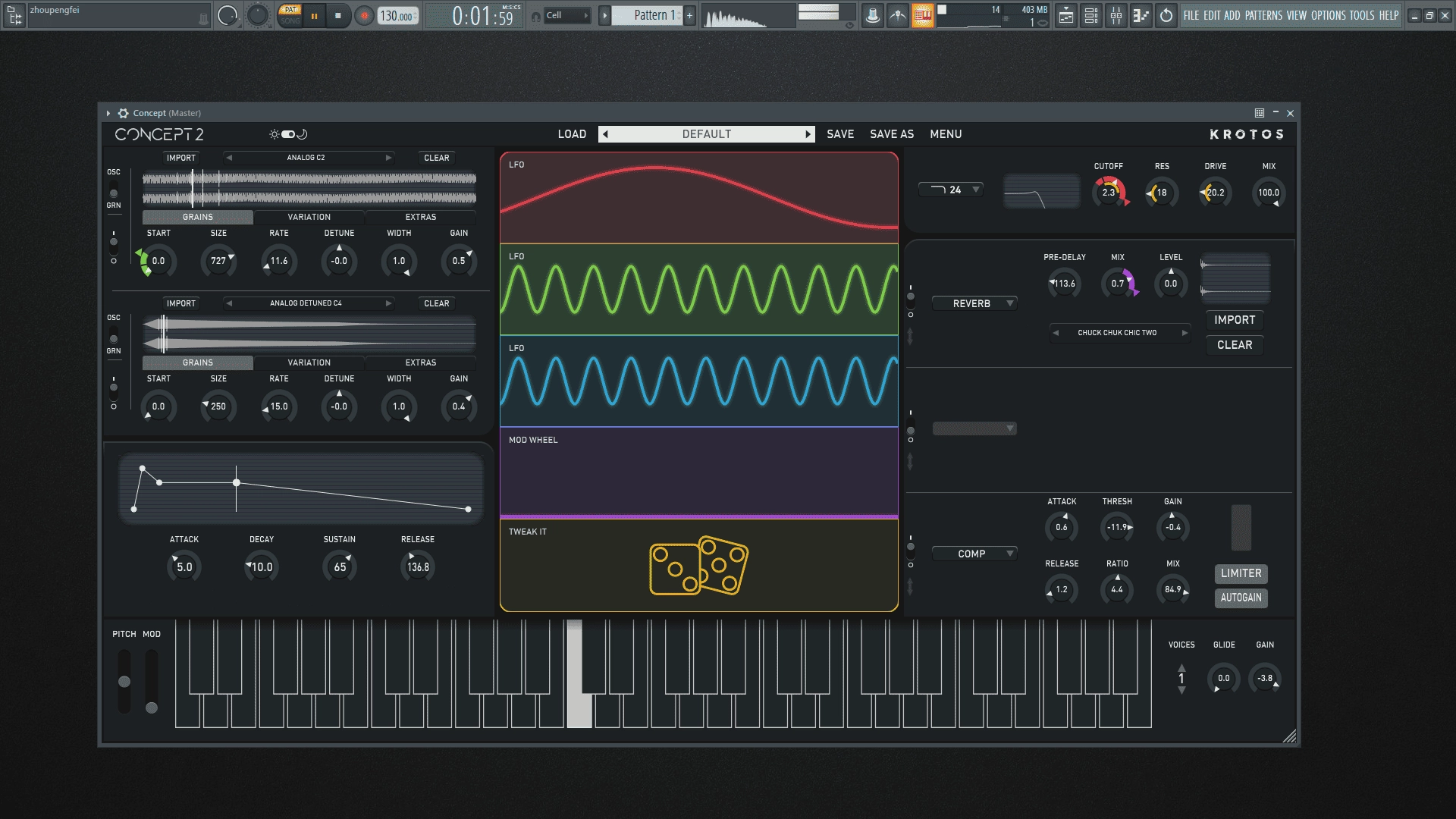Image resolution: width=1456 pixels, height=819 pixels.
Task: Switch bottom oscillator to EXTRAS tab
Action: [421, 362]
